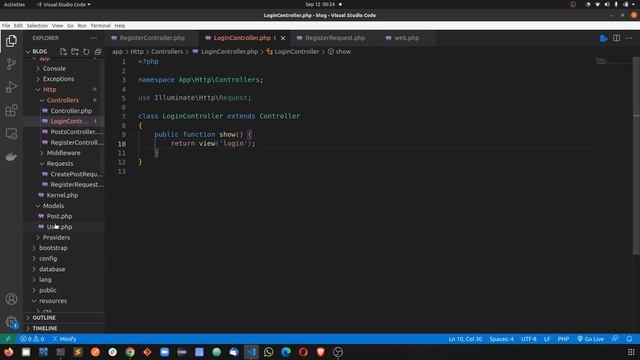This screenshot has width=640, height=360.
Task: Change indentation via Spaces: 4
Action: click(x=502, y=339)
